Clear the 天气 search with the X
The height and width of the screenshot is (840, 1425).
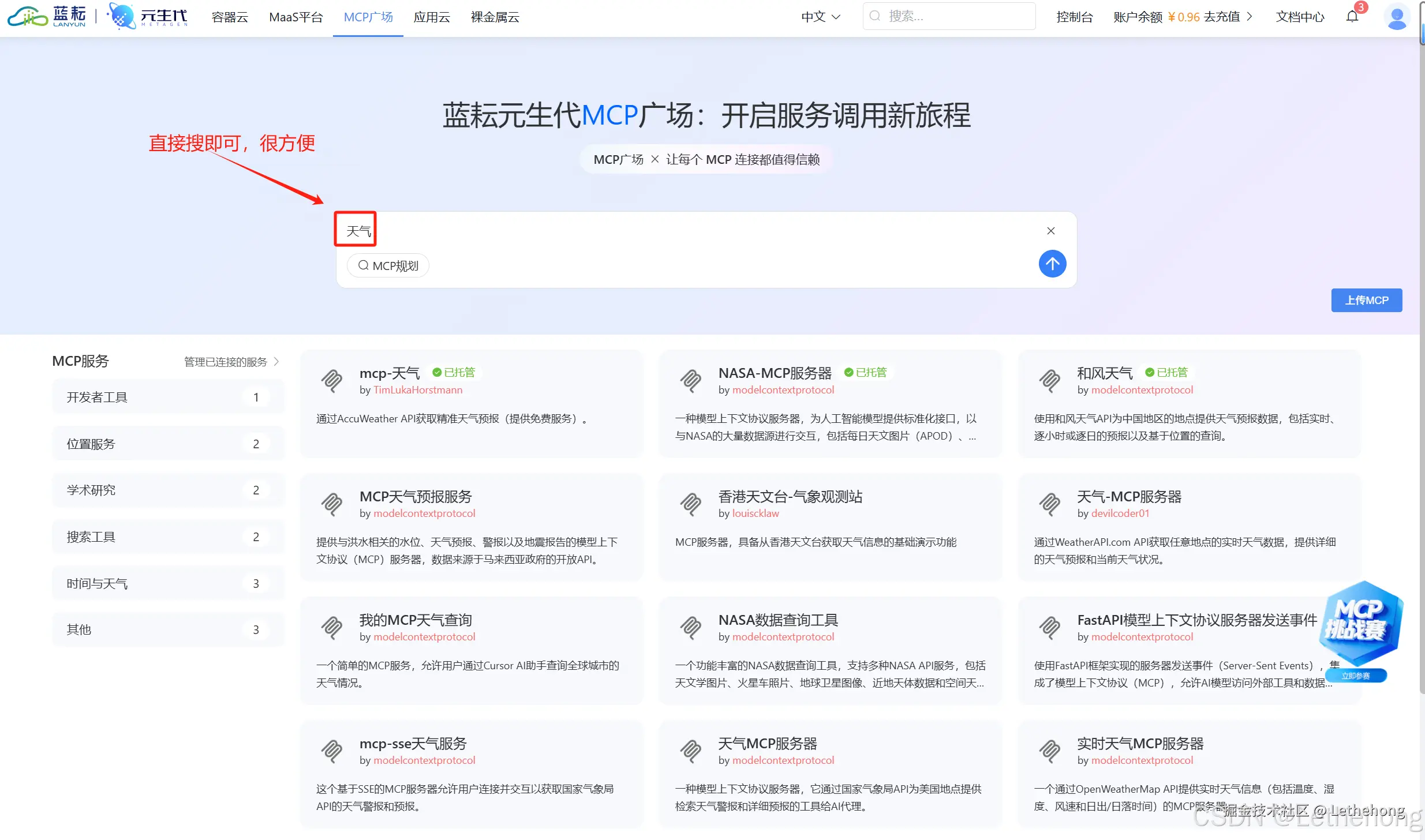[1050, 230]
